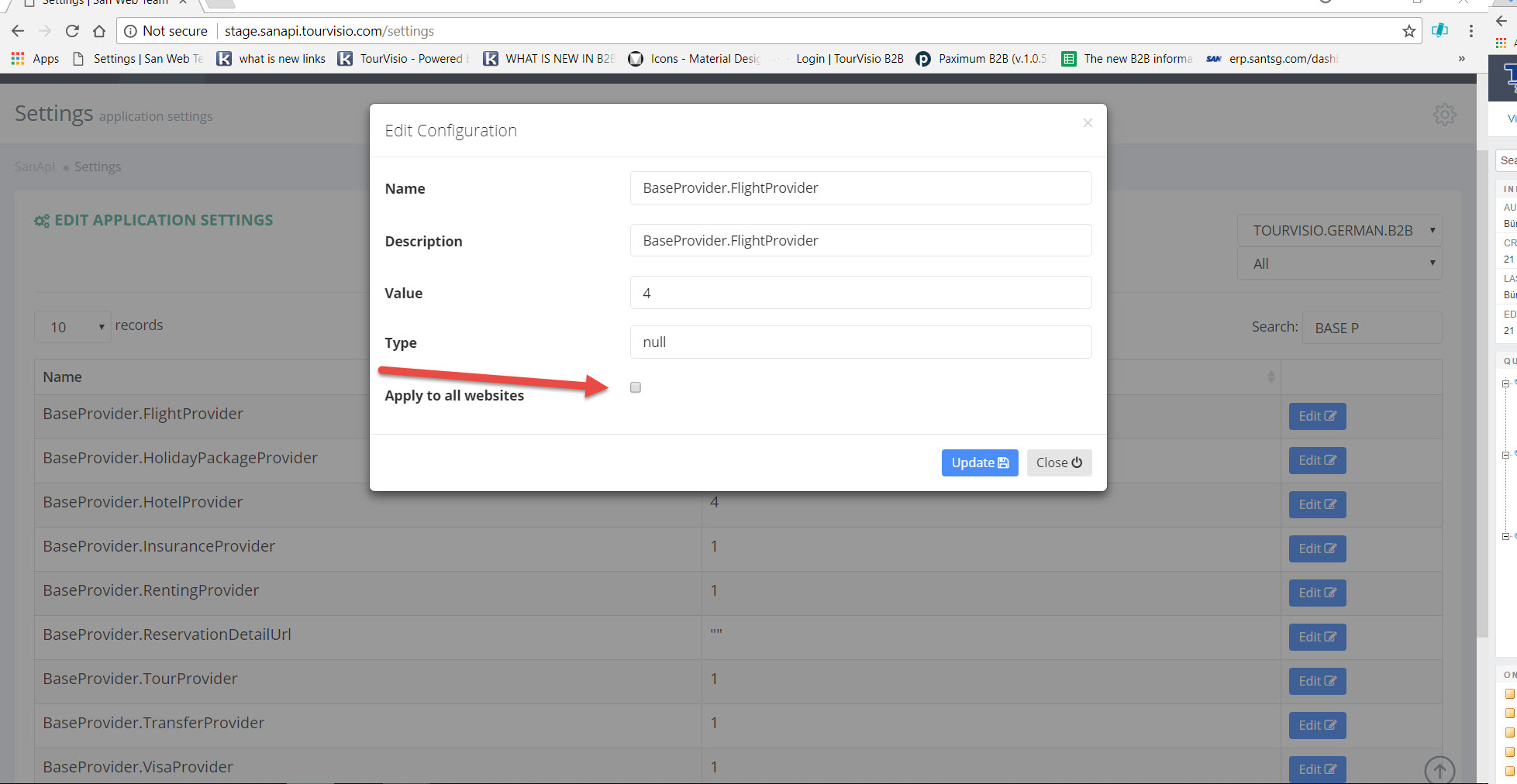Click the browser back arrow icon

pyautogui.click(x=18, y=31)
